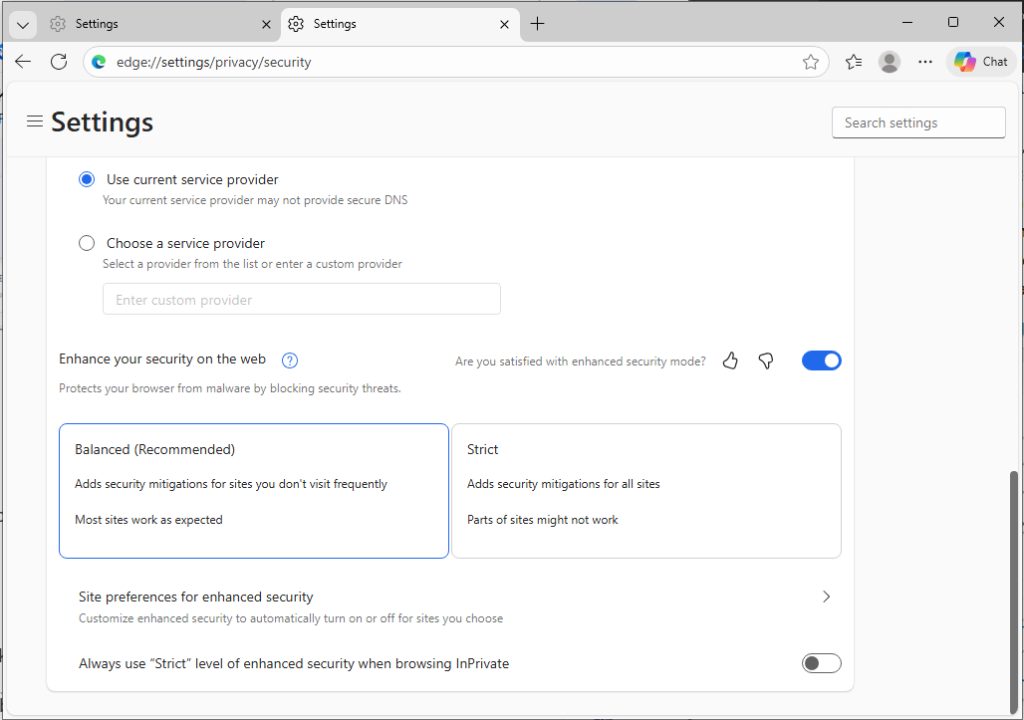
Task: Open the profile account icon
Action: click(x=889, y=62)
